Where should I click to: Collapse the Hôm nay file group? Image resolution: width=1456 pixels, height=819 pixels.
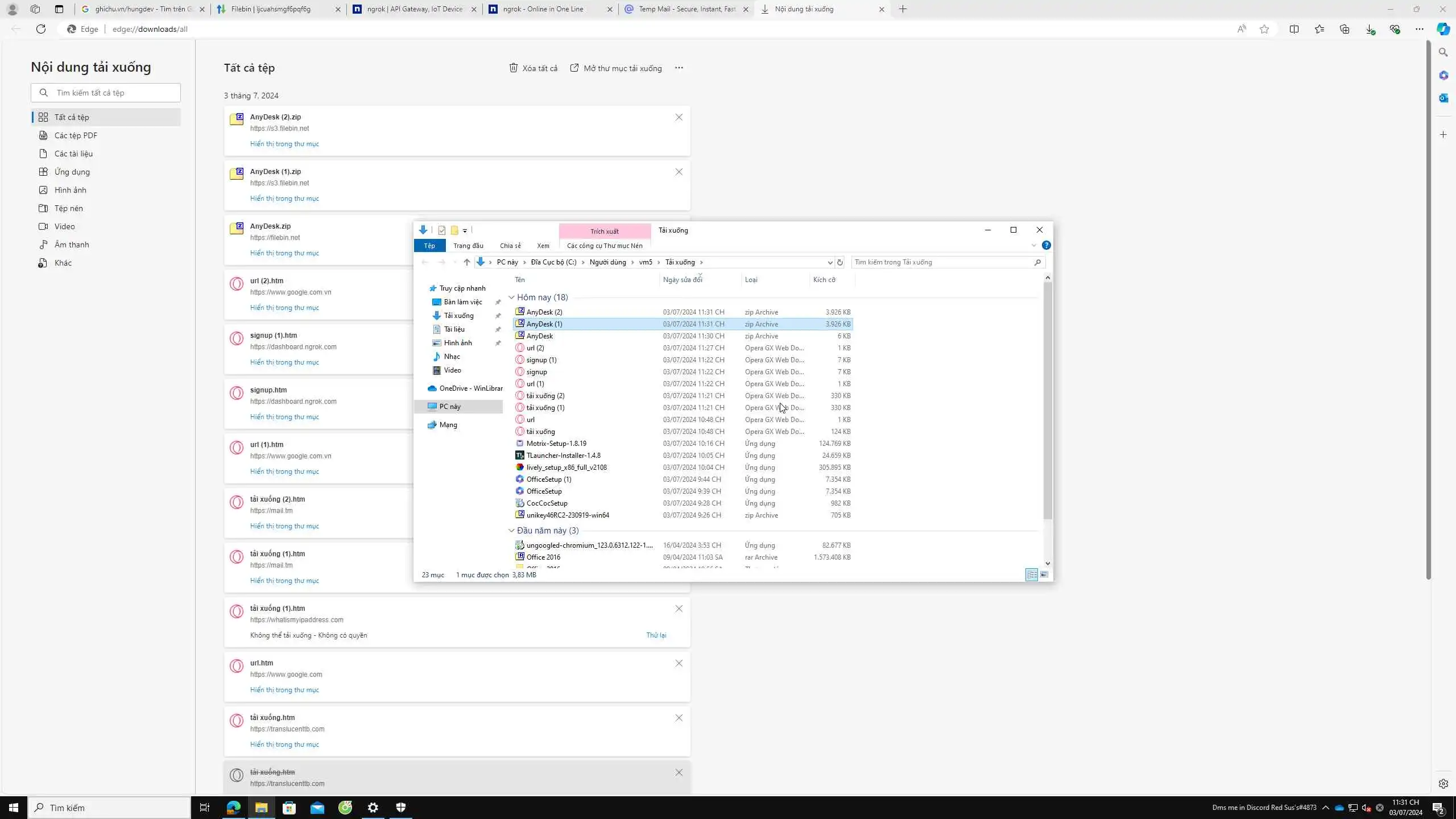(511, 297)
